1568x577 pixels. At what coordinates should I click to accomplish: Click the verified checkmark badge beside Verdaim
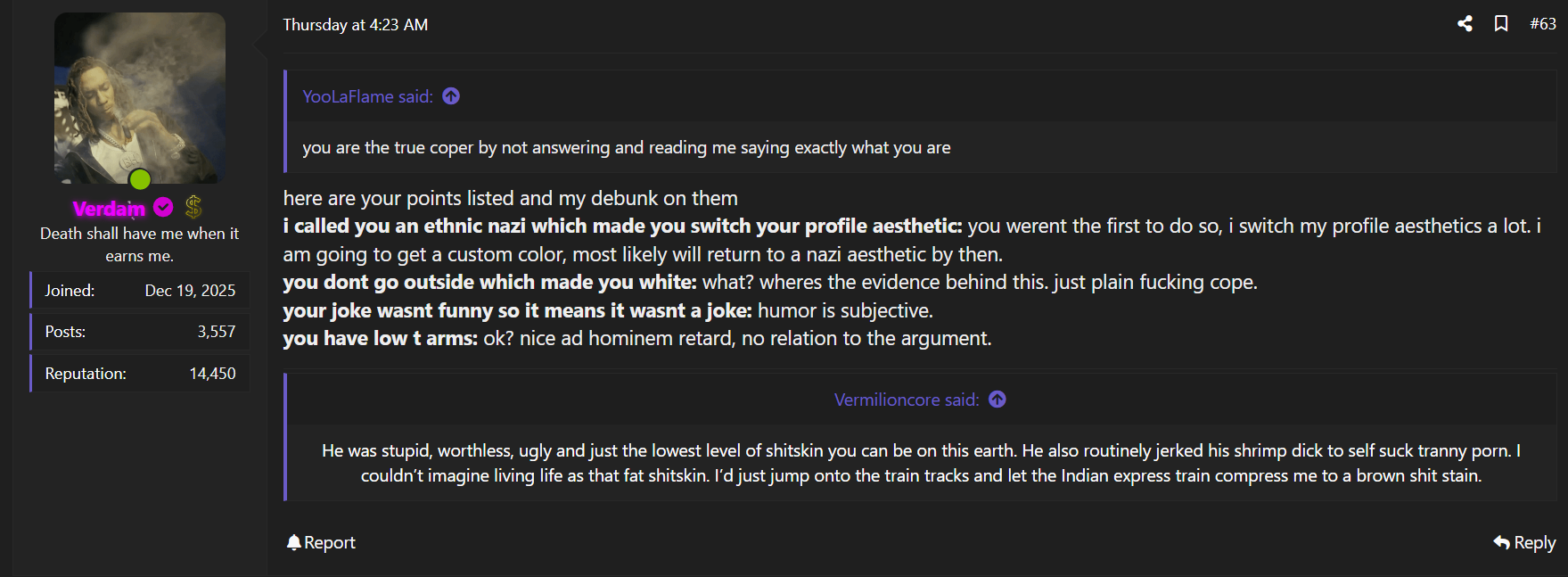pos(163,208)
